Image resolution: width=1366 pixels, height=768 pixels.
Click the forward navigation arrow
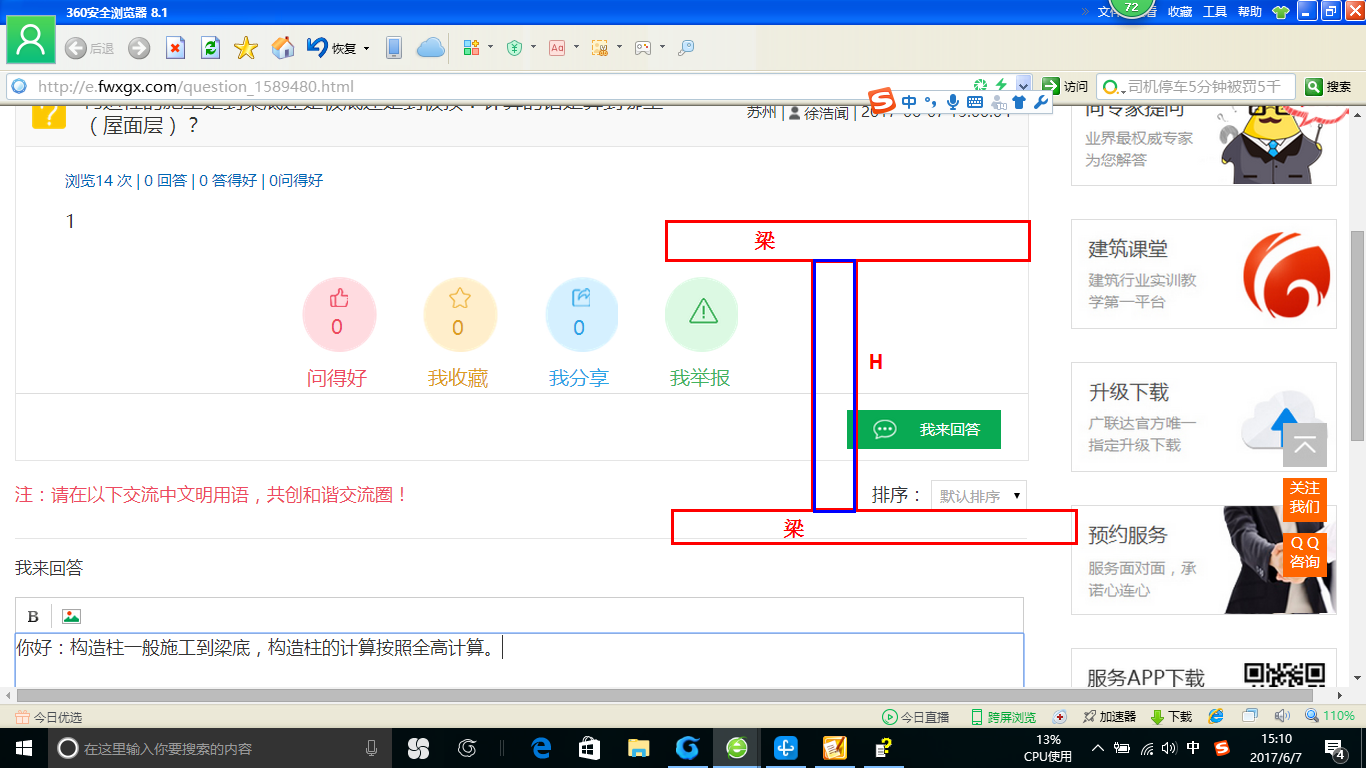point(139,48)
